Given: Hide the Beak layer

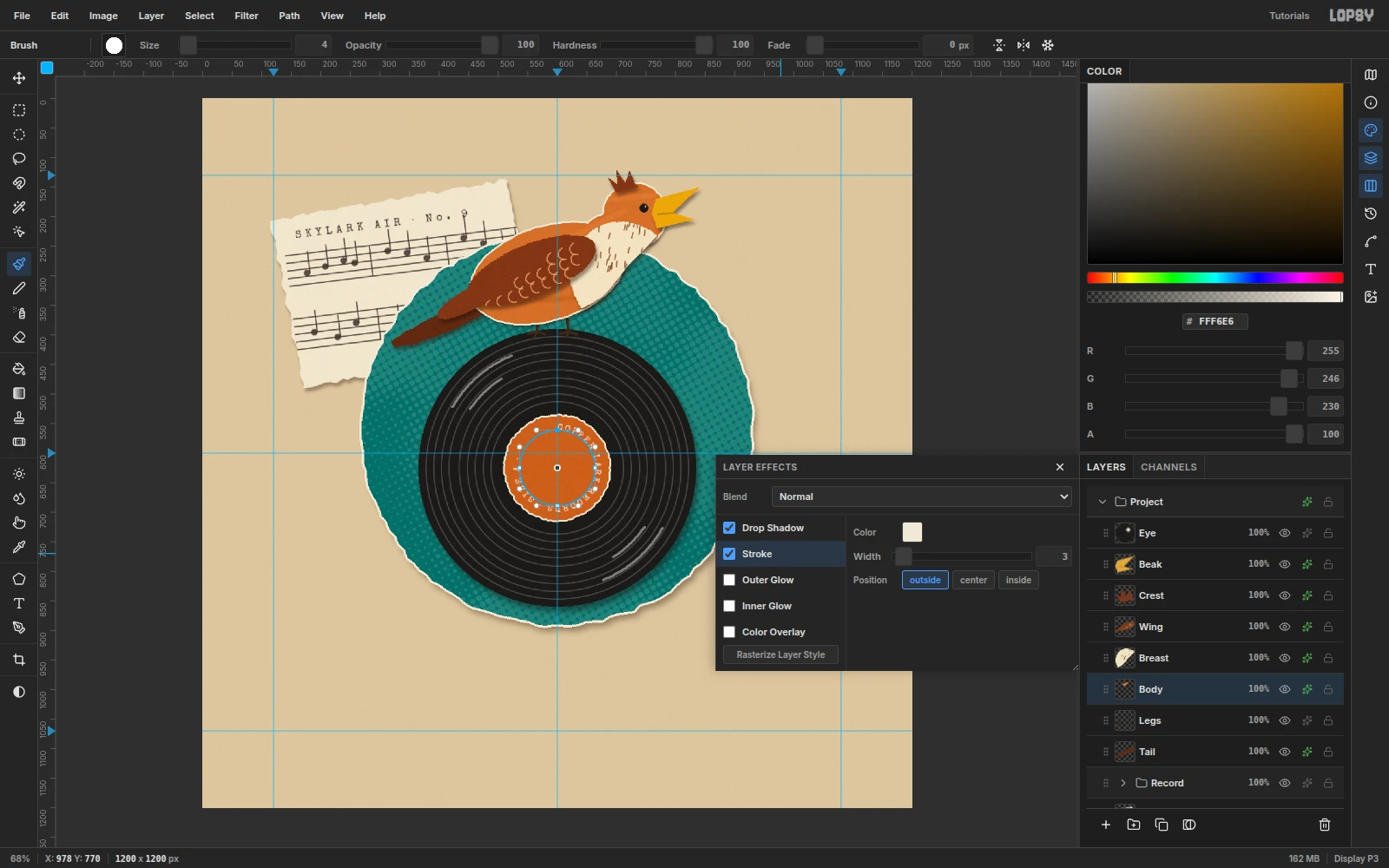Looking at the screenshot, I should tap(1285, 564).
